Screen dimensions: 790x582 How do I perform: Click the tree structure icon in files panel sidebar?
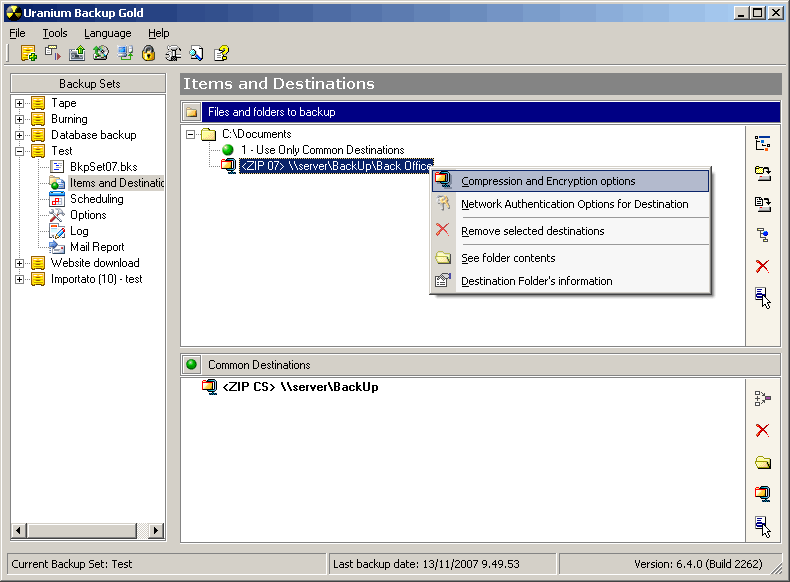[x=762, y=144]
